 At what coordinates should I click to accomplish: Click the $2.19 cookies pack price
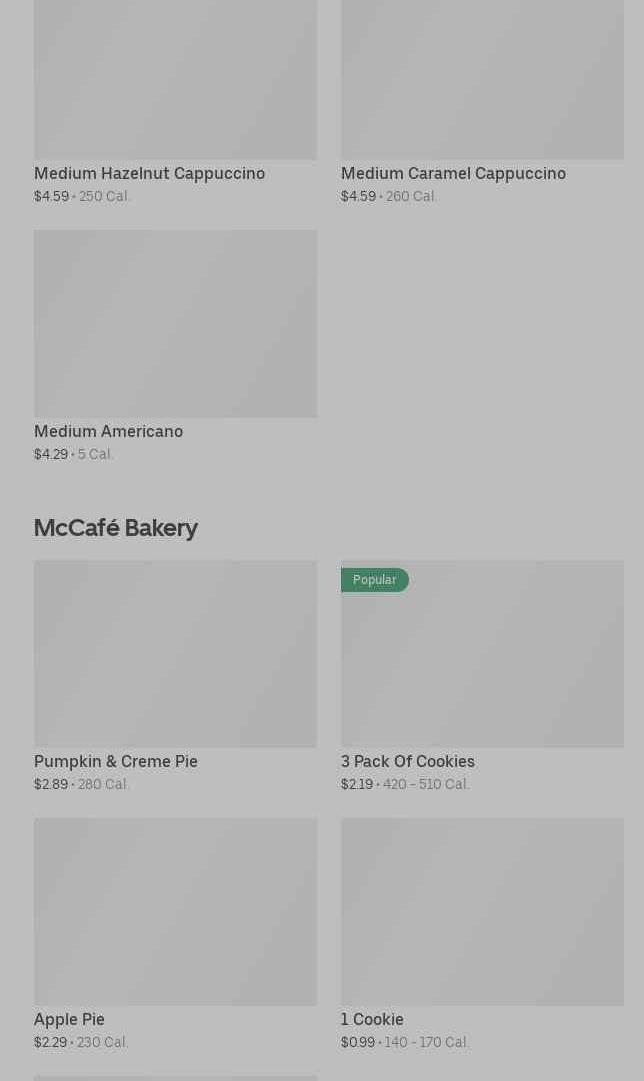357,784
